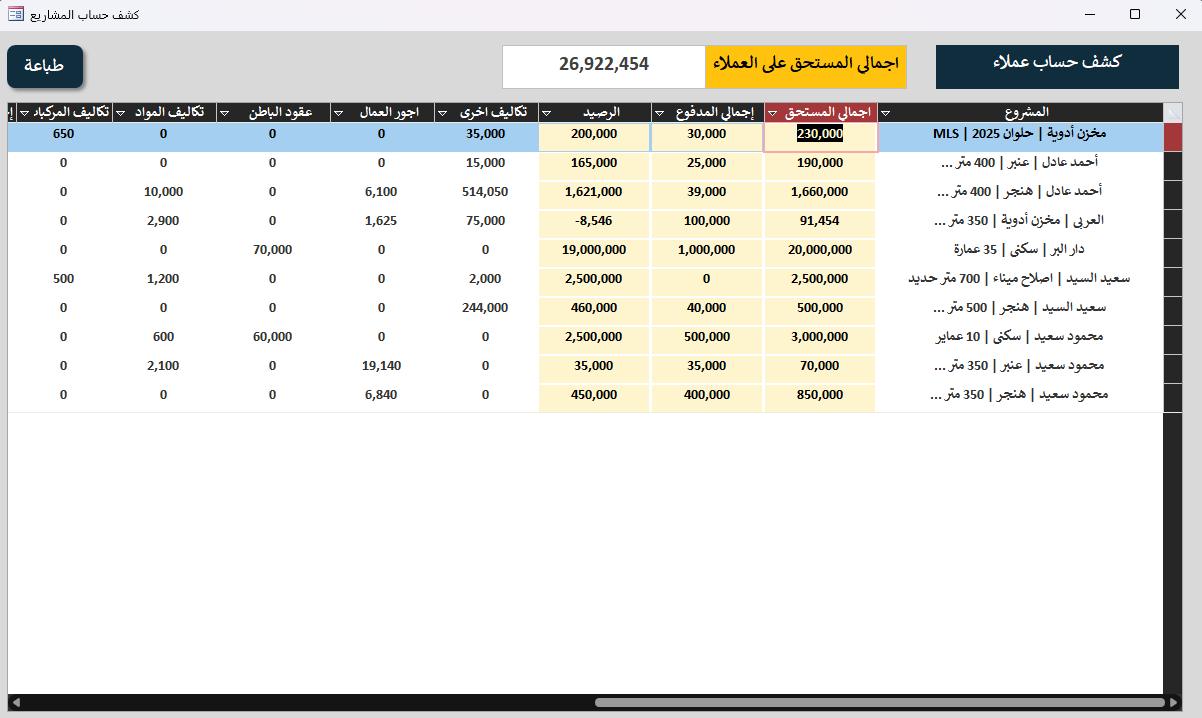Click the horizontal scrollbar left arrow
Screen dimensions: 1202x718
pyautogui.click(x=15, y=702)
